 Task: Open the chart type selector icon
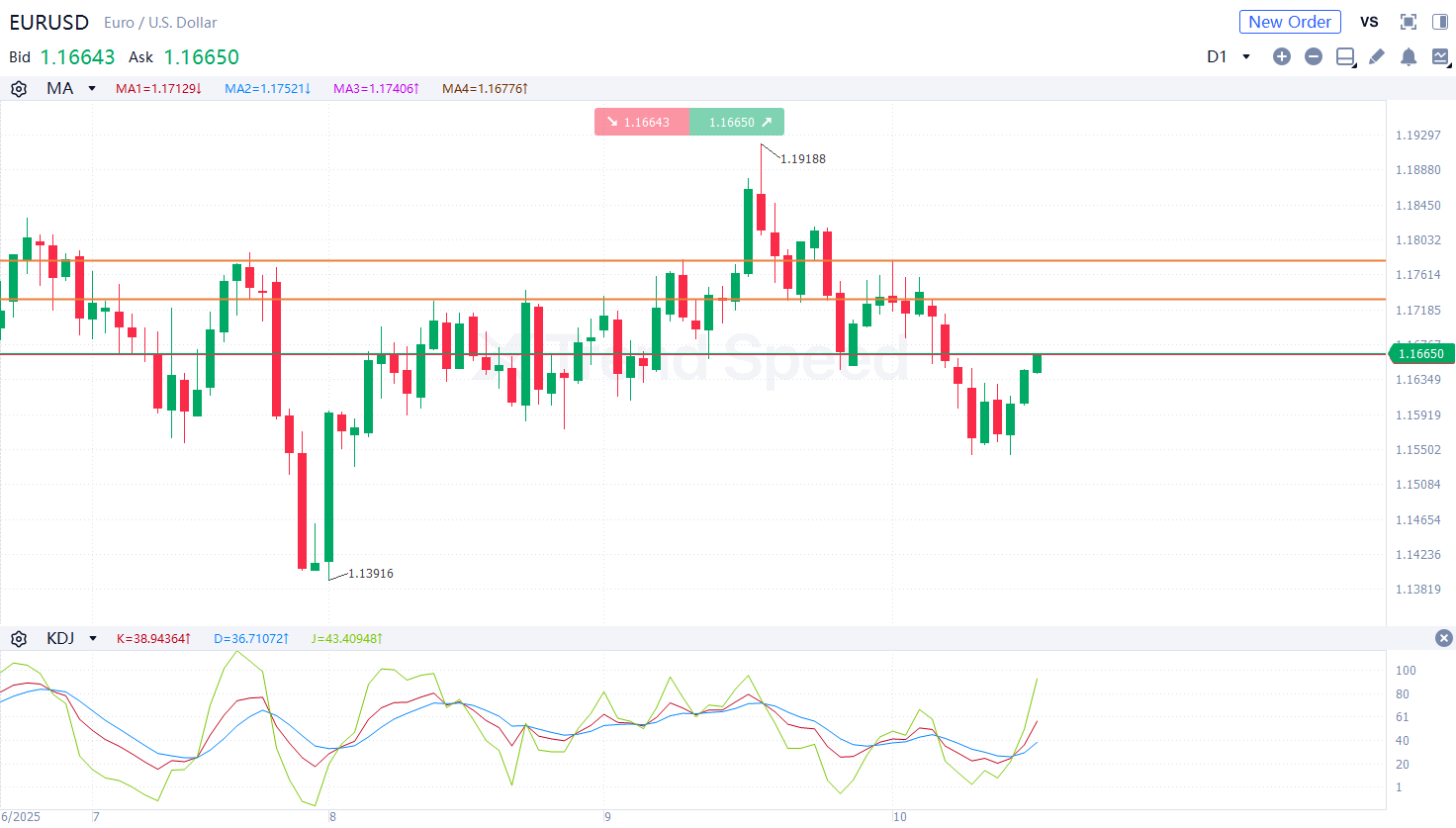tap(1440, 57)
